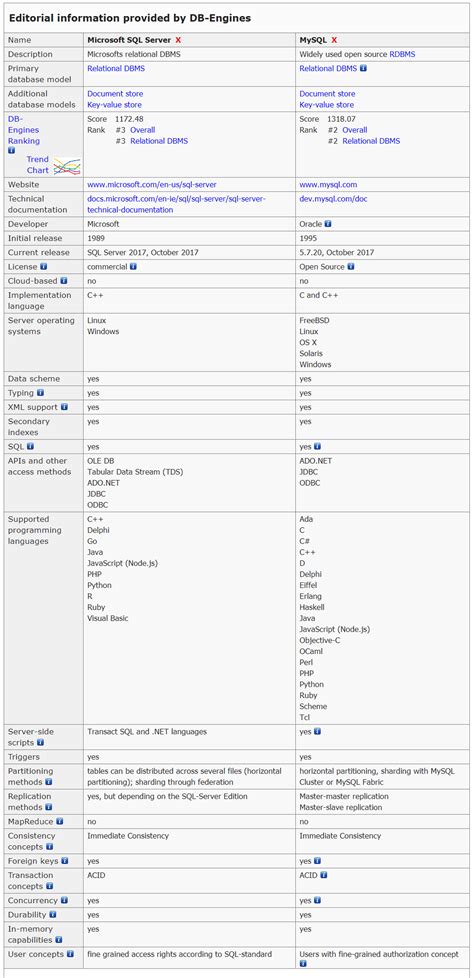This screenshot has height=978, width=474.
Task: Follow the DB-Engines Ranking link
Action: [x=24, y=130]
